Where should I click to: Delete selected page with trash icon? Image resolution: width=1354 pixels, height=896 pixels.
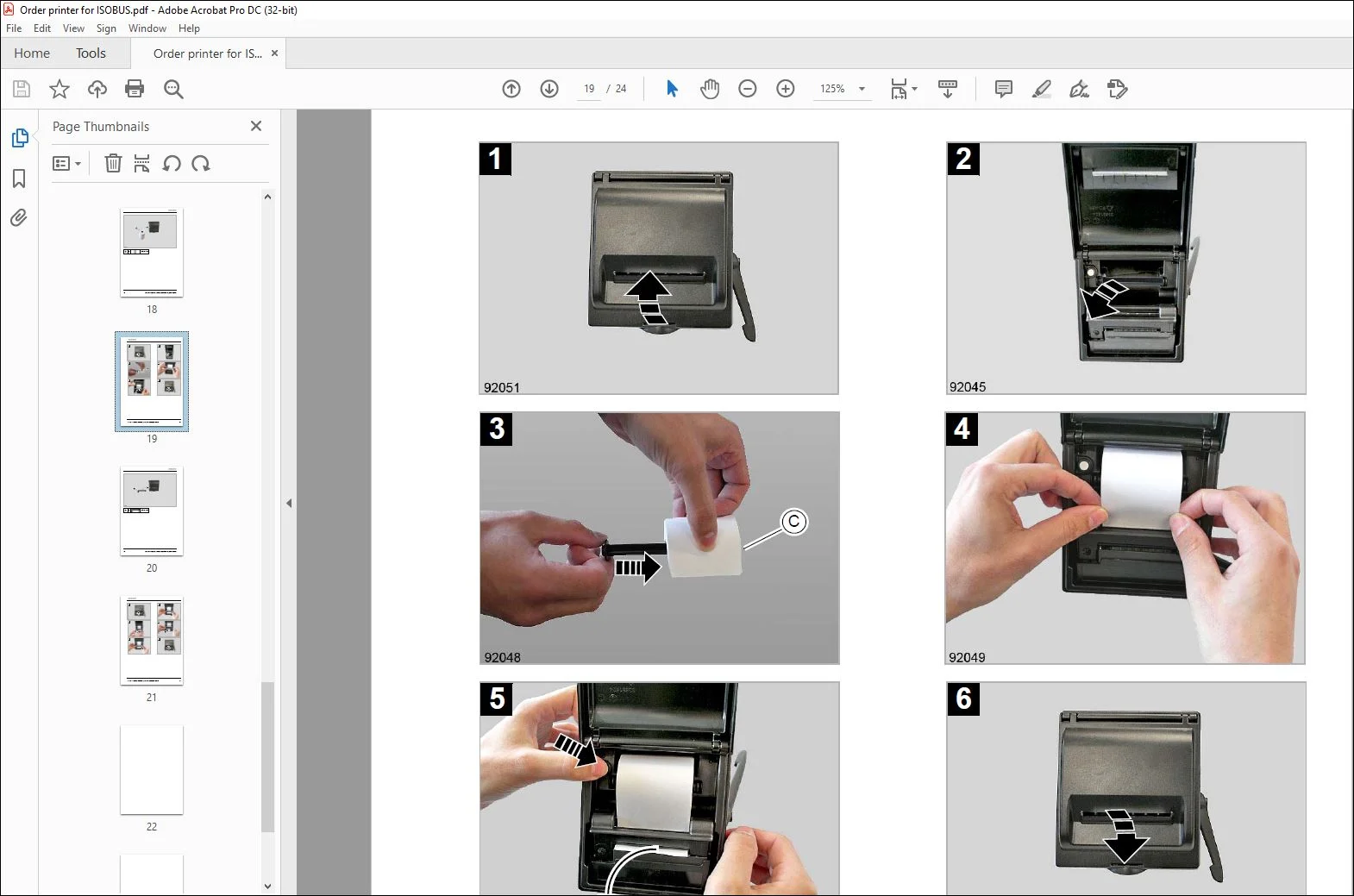[x=113, y=163]
